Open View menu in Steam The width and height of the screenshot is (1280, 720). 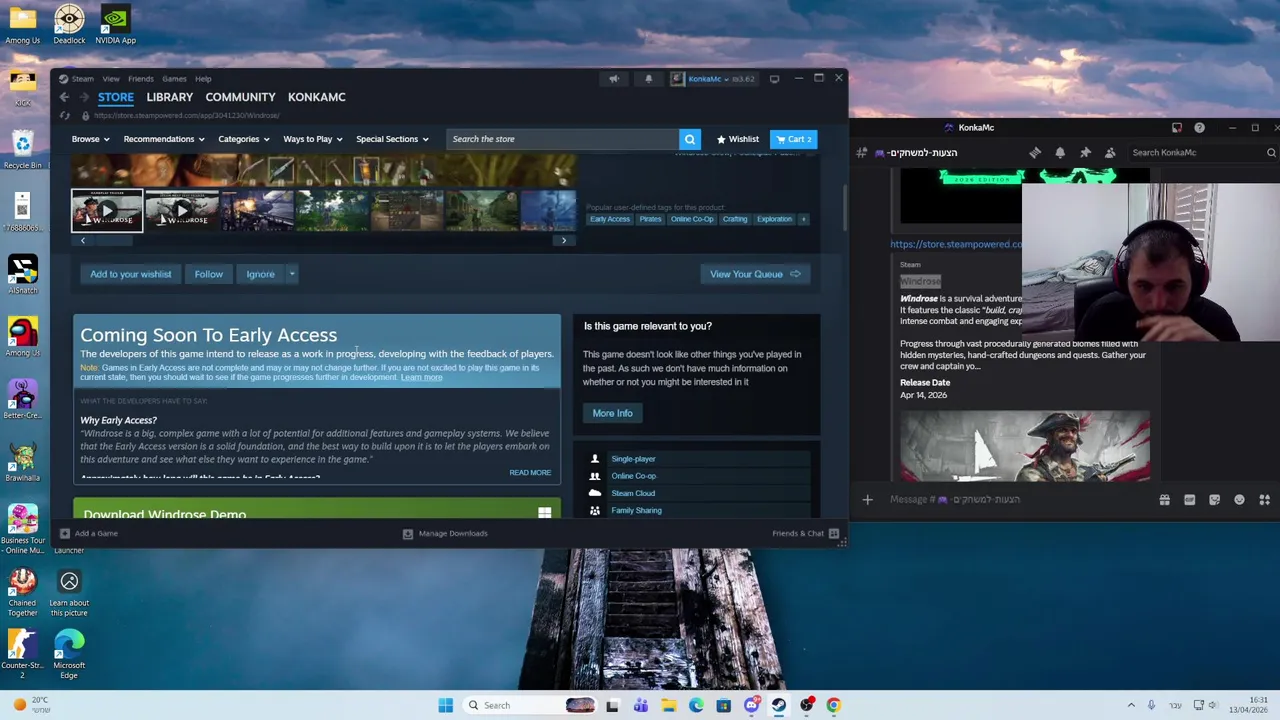pyautogui.click(x=111, y=79)
